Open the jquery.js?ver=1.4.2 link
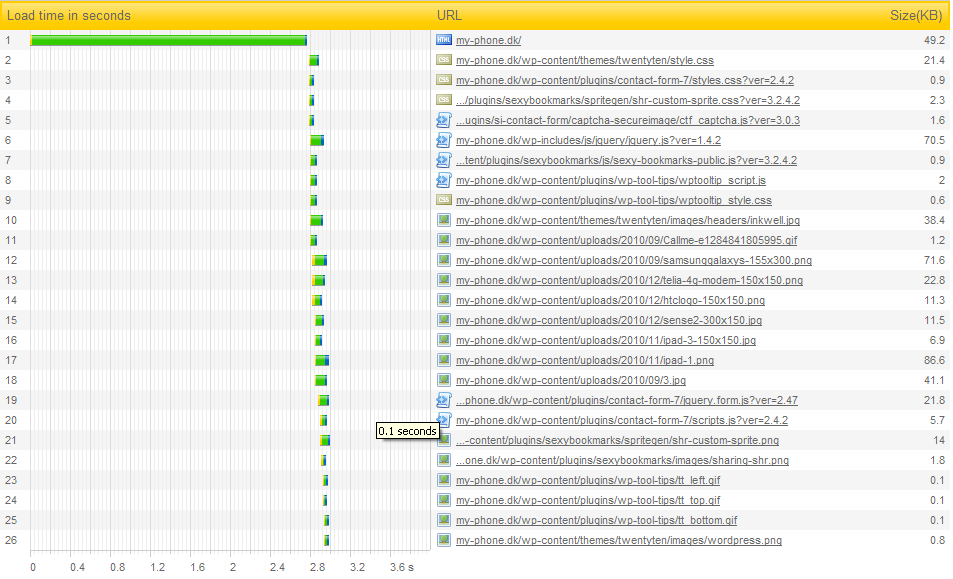This screenshot has height=579, width=953. click(588, 141)
